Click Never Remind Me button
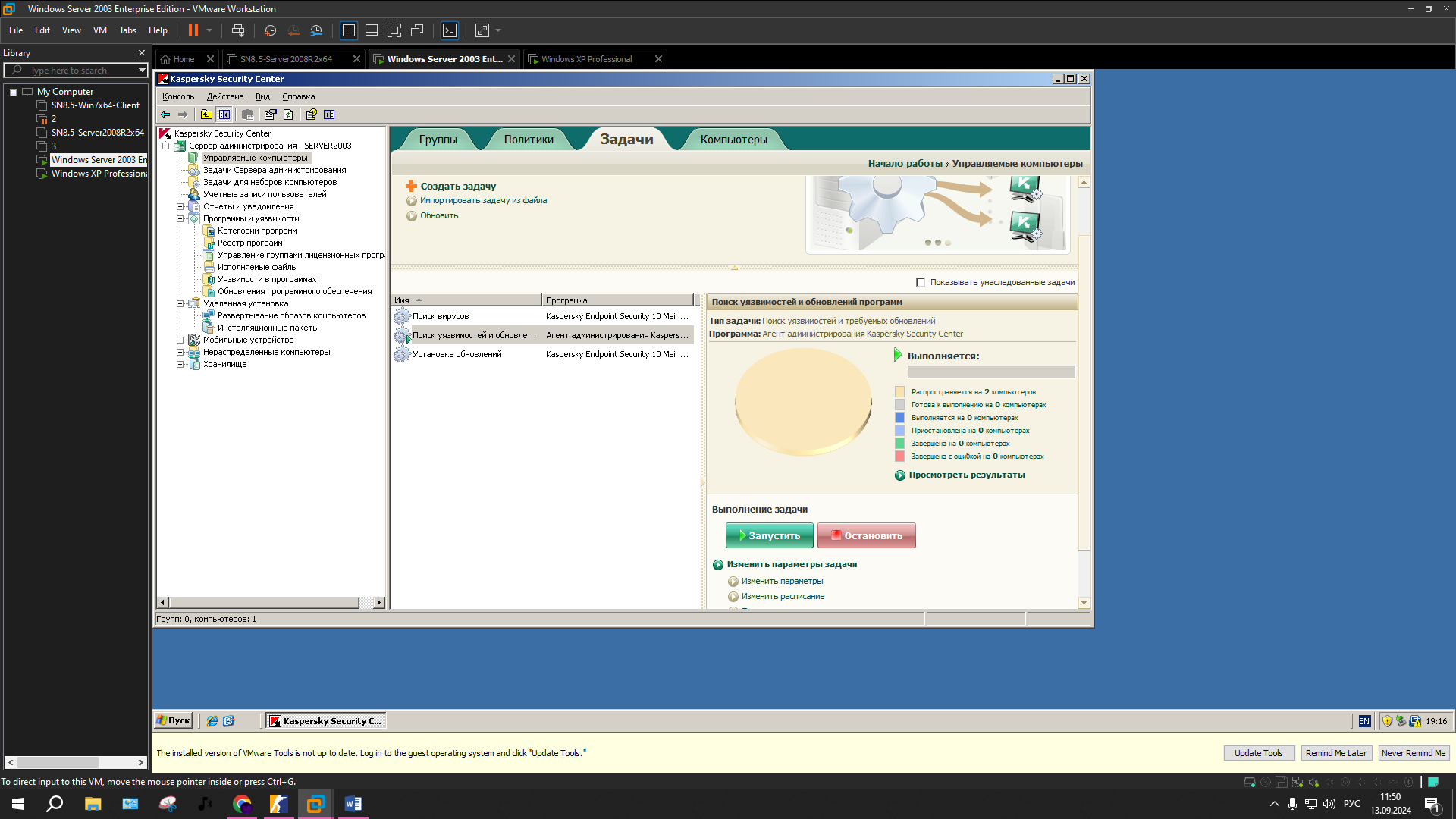This screenshot has width=1456, height=819. coord(1414,753)
